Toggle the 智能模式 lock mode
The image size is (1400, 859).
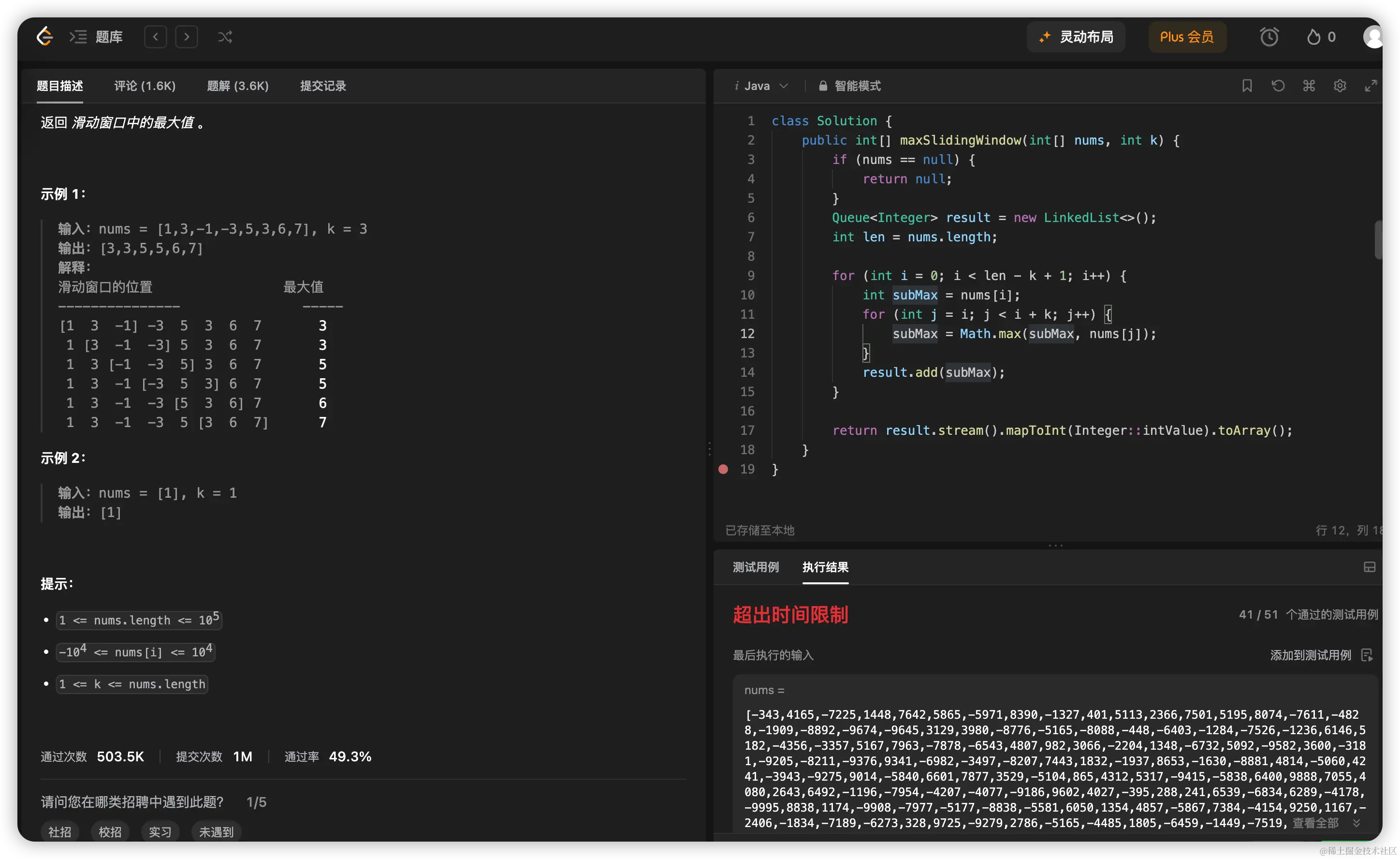[849, 86]
